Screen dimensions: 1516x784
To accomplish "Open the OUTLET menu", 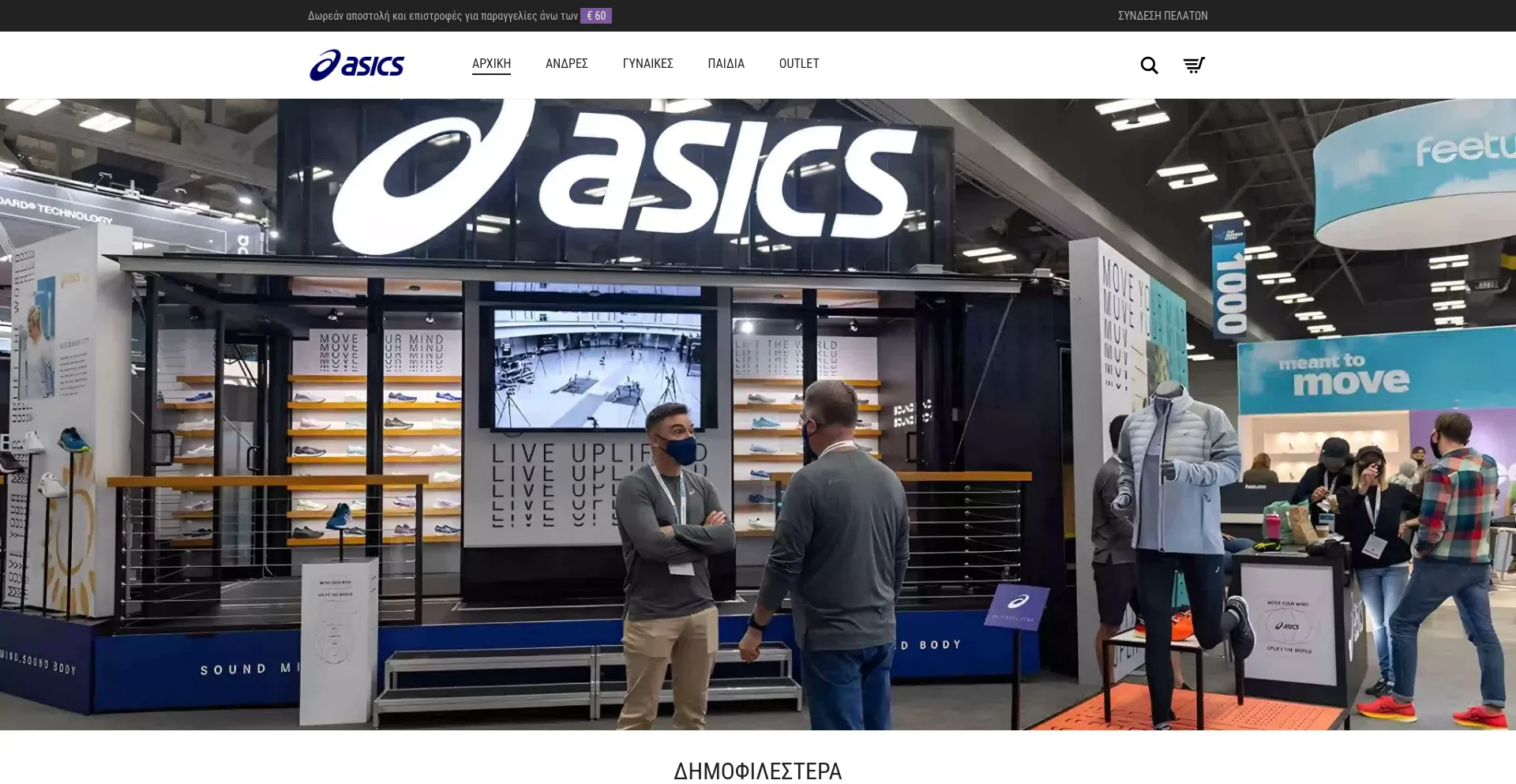I will [799, 64].
